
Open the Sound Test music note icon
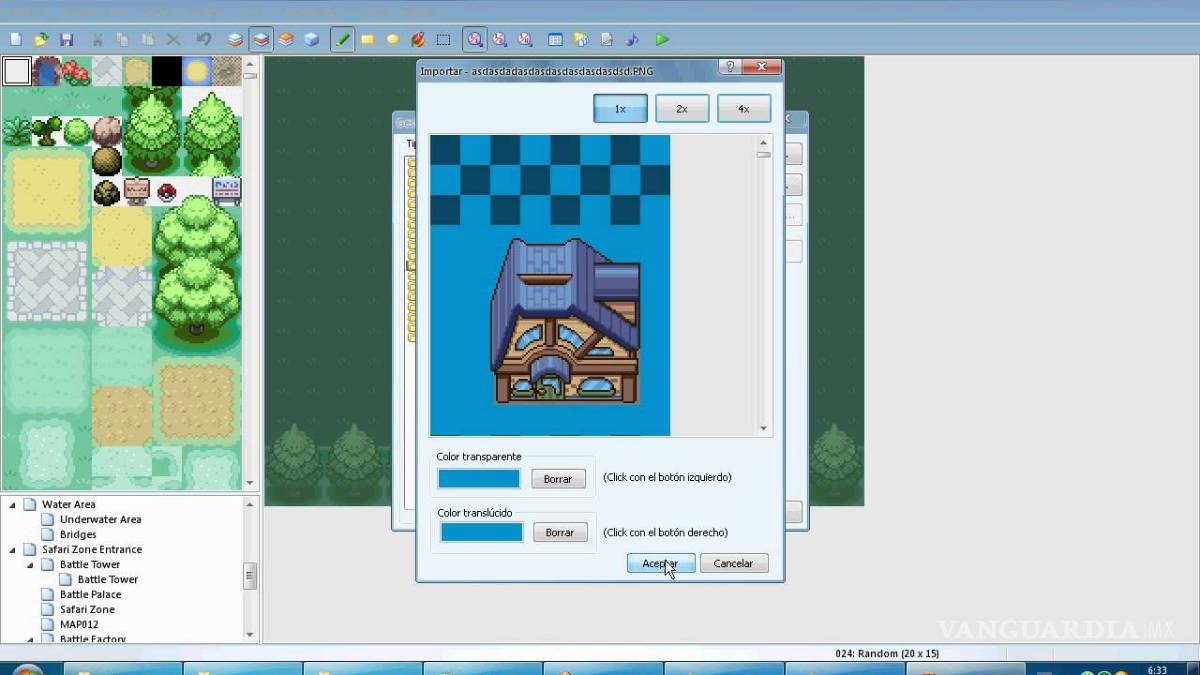click(632, 40)
